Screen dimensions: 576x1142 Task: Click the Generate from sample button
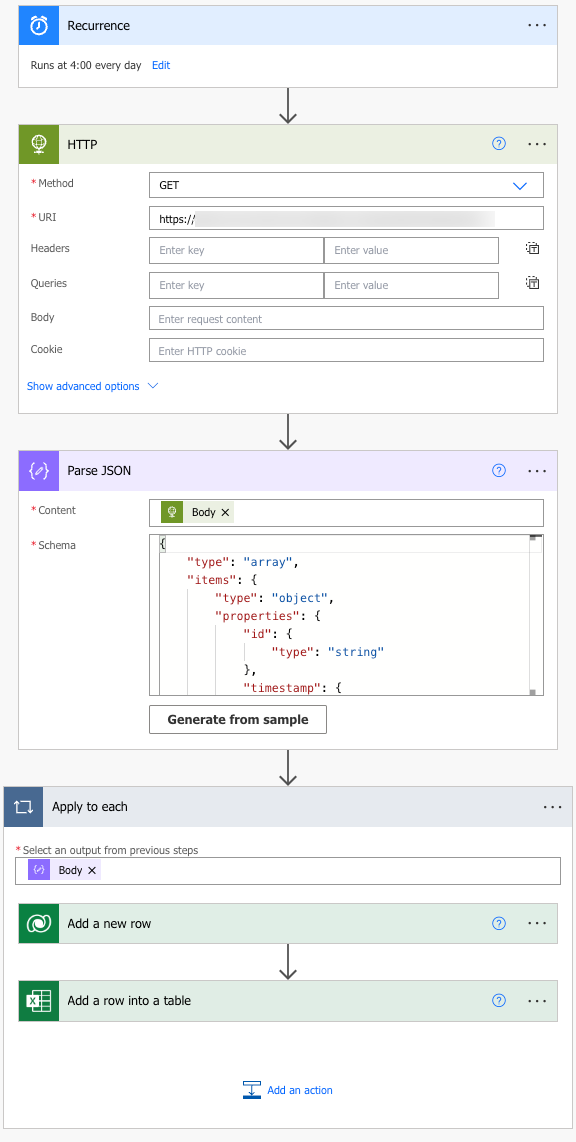tap(237, 719)
